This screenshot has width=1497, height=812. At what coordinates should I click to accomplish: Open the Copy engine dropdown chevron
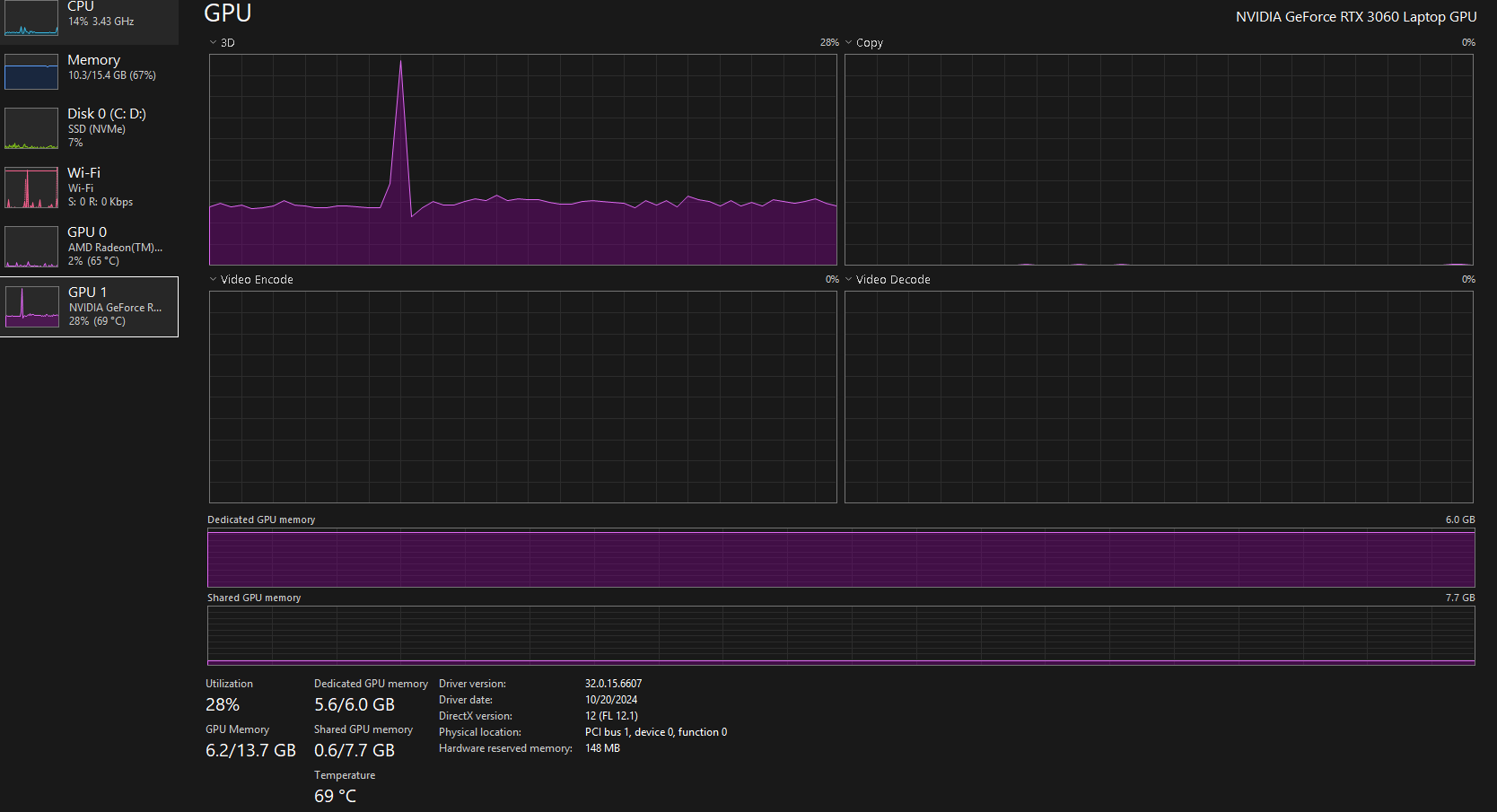(x=848, y=42)
